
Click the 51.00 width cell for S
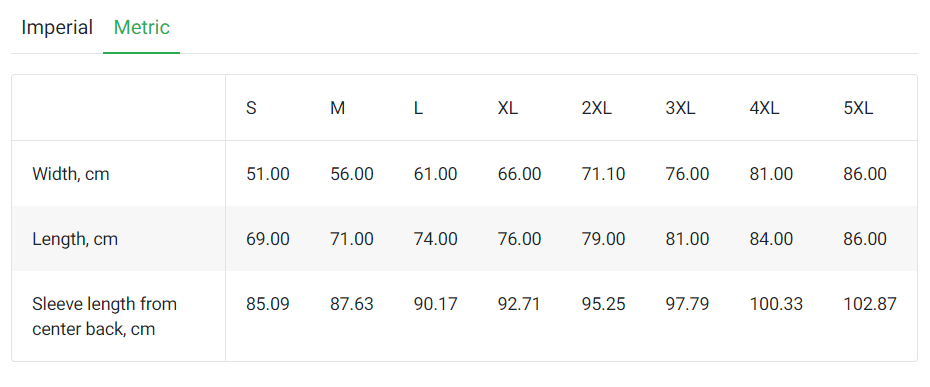point(268,174)
